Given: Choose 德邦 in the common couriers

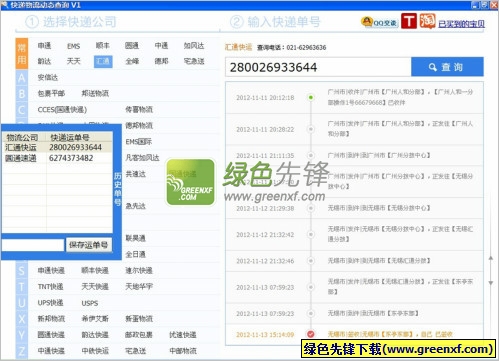Looking at the screenshot, I should tap(161, 61).
